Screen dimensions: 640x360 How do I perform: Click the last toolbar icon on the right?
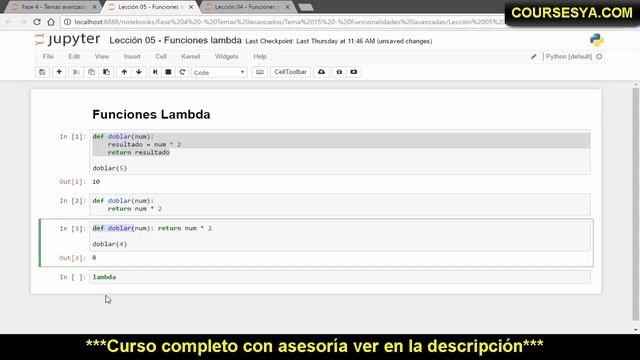[x=354, y=72]
